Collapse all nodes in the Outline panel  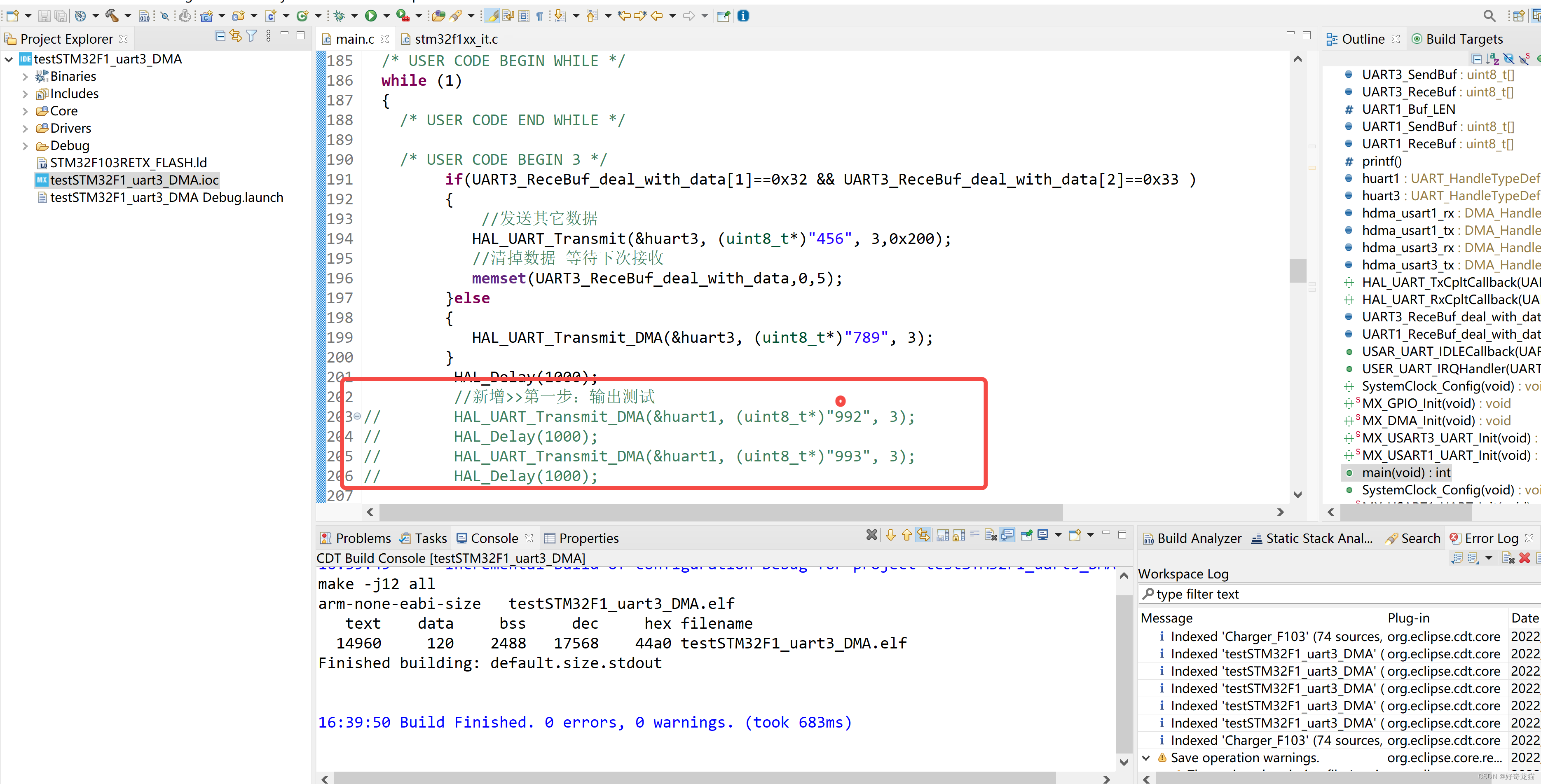point(1477,59)
